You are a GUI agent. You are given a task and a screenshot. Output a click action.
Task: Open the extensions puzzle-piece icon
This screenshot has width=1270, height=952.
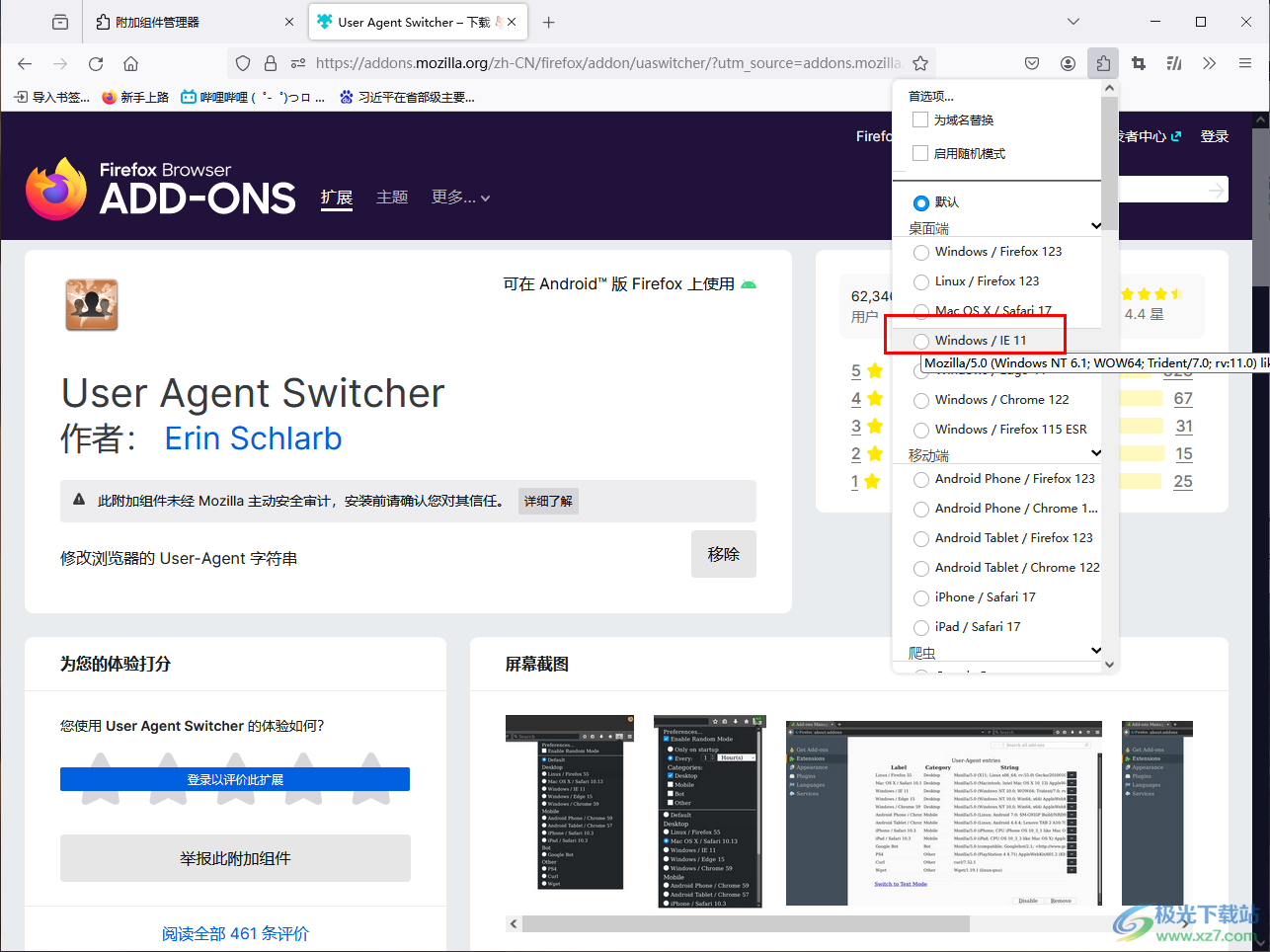pyautogui.click(x=1103, y=63)
